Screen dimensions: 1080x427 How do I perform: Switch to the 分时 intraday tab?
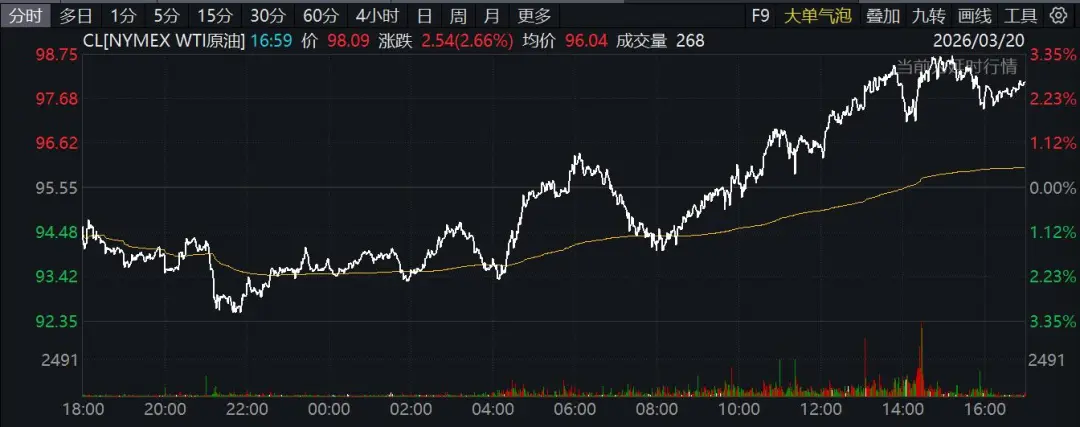pyautogui.click(x=24, y=15)
